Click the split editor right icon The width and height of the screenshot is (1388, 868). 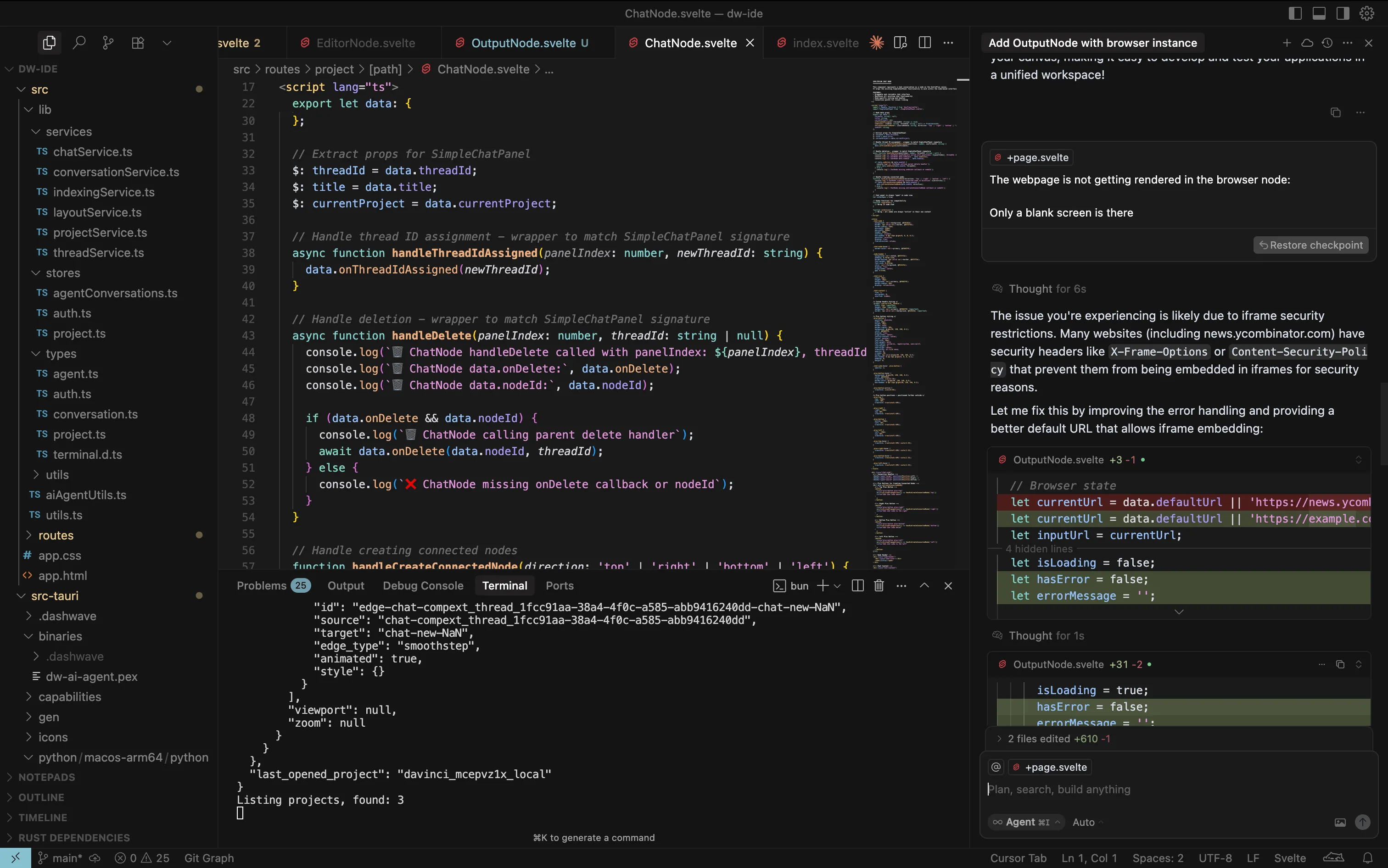(924, 43)
